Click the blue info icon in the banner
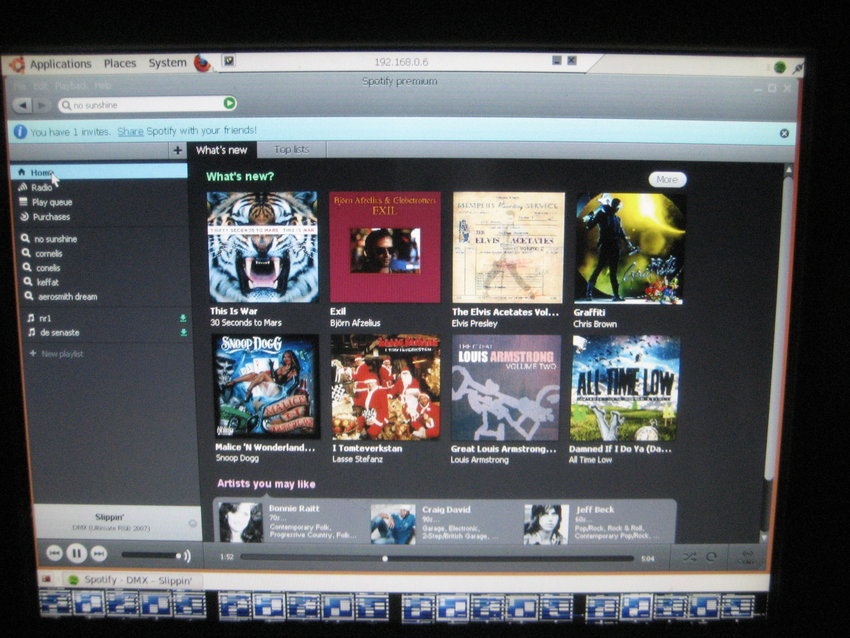This screenshot has width=850, height=638. click(x=20, y=132)
